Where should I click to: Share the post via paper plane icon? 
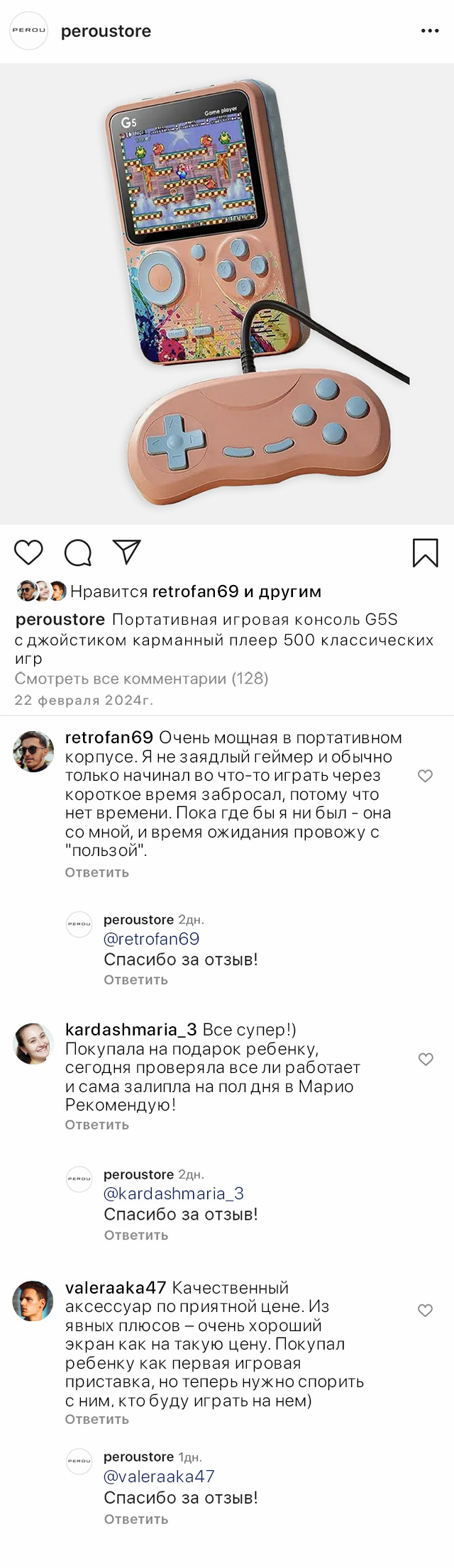127,552
